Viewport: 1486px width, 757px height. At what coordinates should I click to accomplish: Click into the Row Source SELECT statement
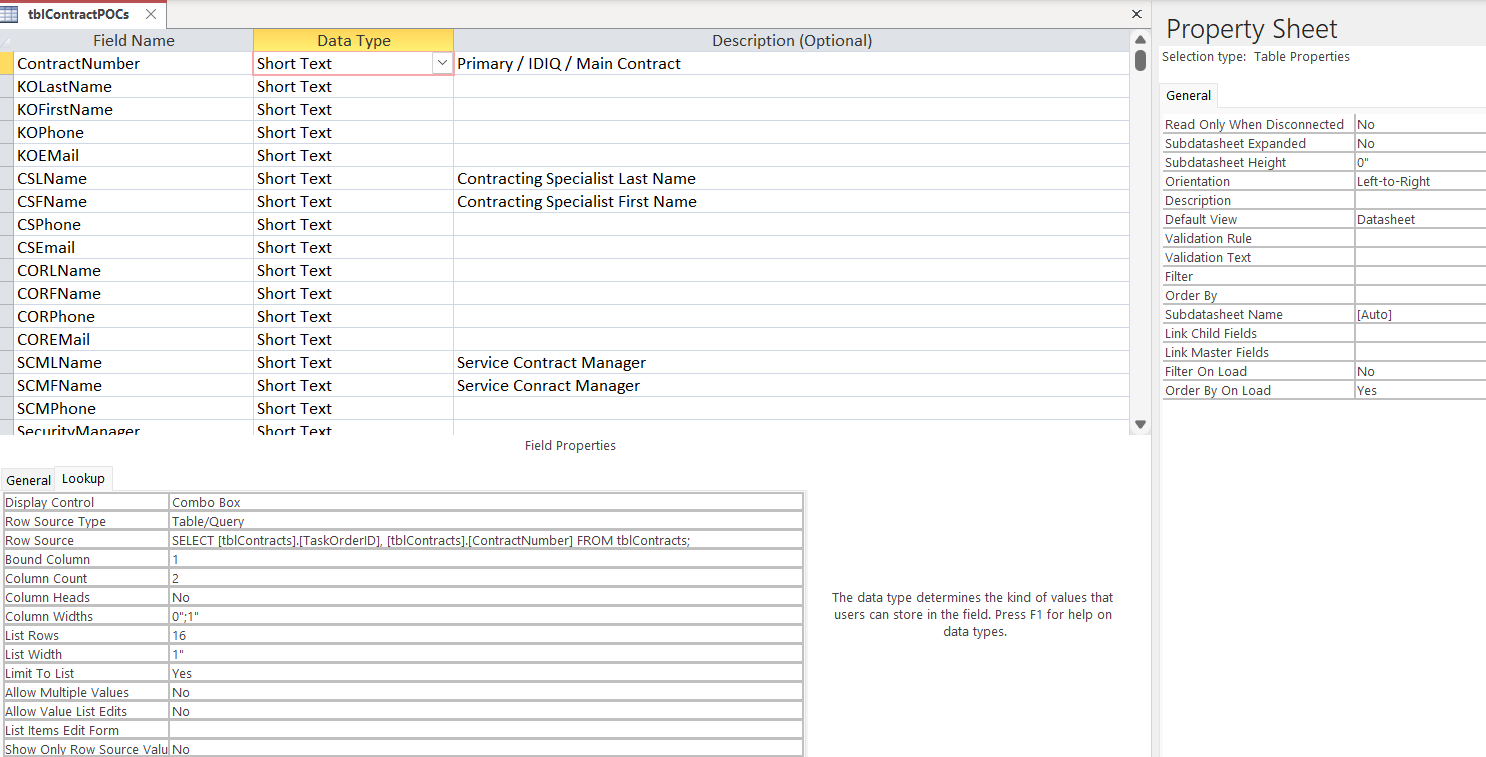tap(486, 541)
